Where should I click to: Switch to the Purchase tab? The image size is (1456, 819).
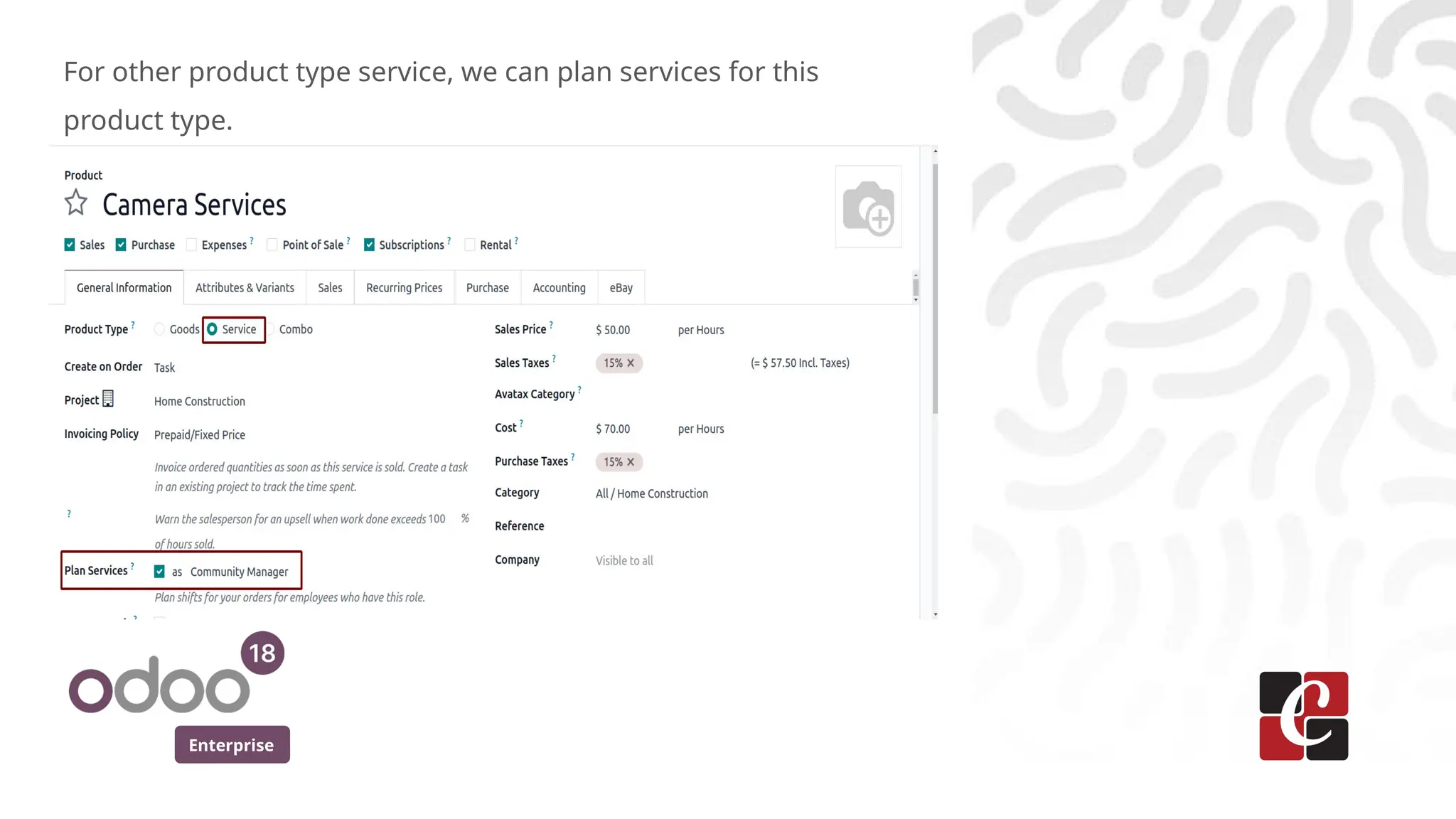[x=488, y=288]
